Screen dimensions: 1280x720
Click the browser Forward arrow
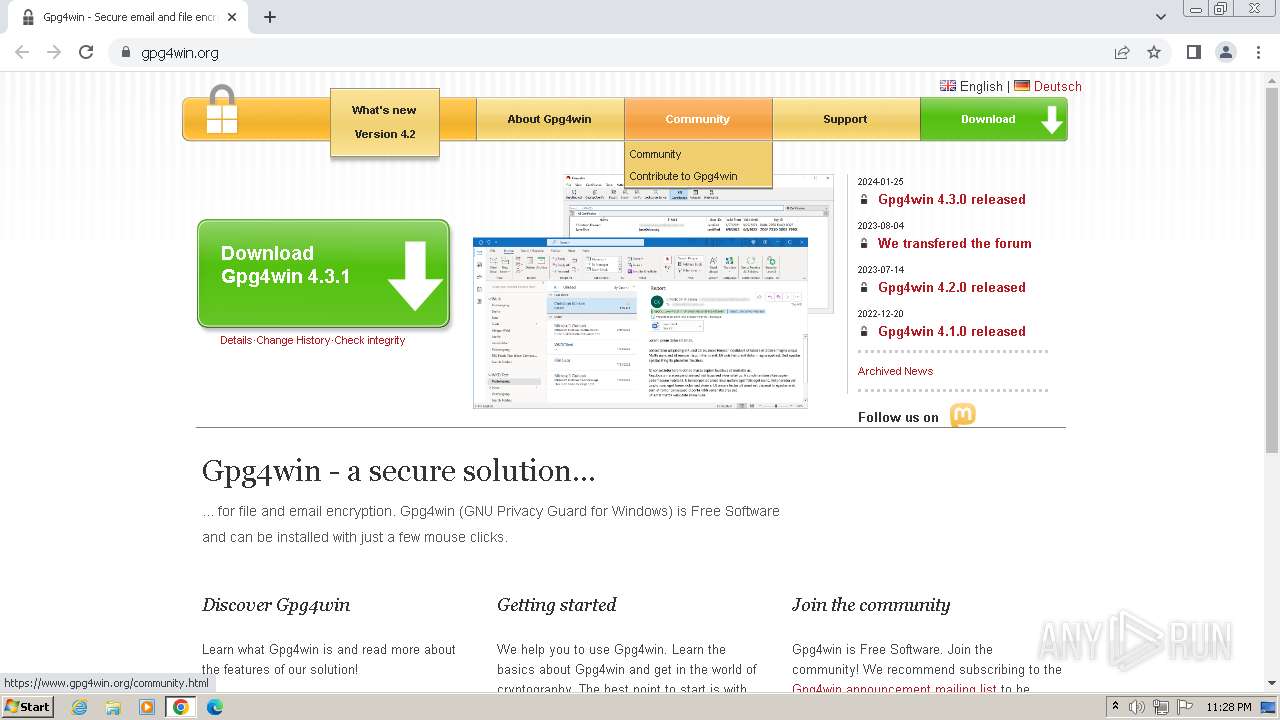pyautogui.click(x=54, y=53)
